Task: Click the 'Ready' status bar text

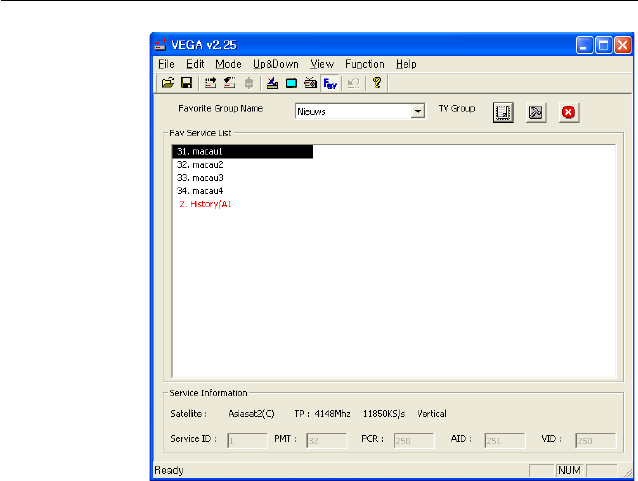Action: pos(169,470)
